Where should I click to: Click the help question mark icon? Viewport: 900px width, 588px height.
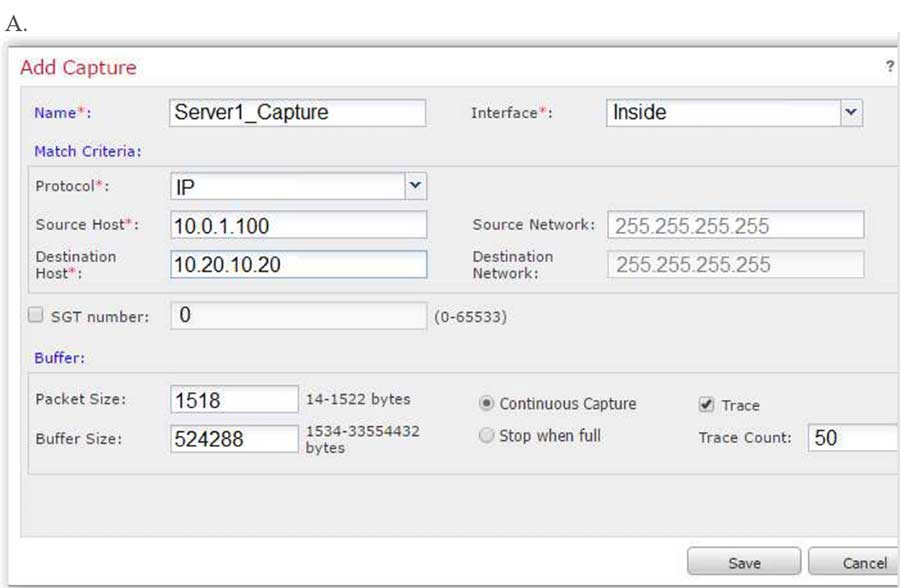[889, 66]
